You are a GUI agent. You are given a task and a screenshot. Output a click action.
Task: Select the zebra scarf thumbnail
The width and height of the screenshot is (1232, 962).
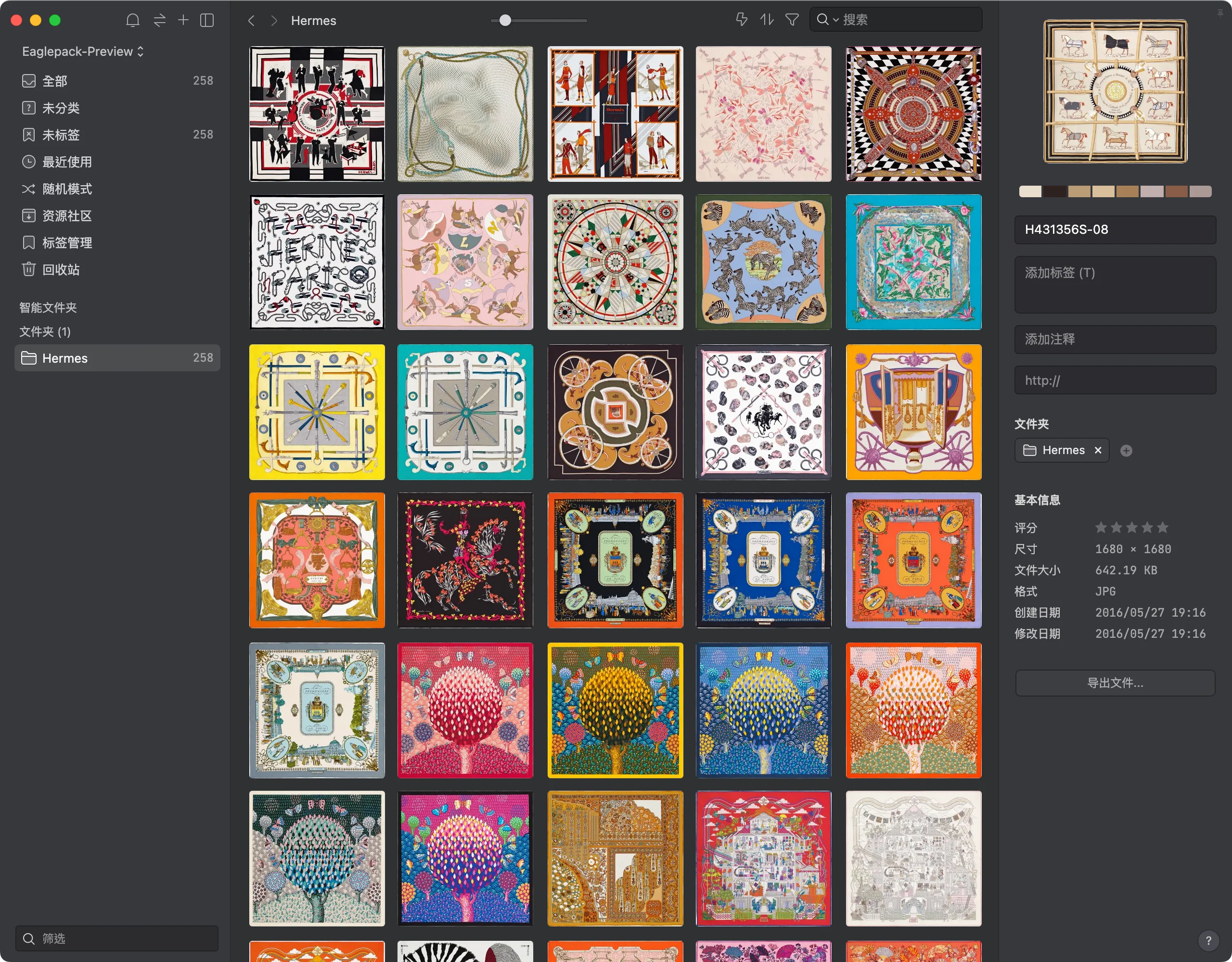(x=763, y=262)
